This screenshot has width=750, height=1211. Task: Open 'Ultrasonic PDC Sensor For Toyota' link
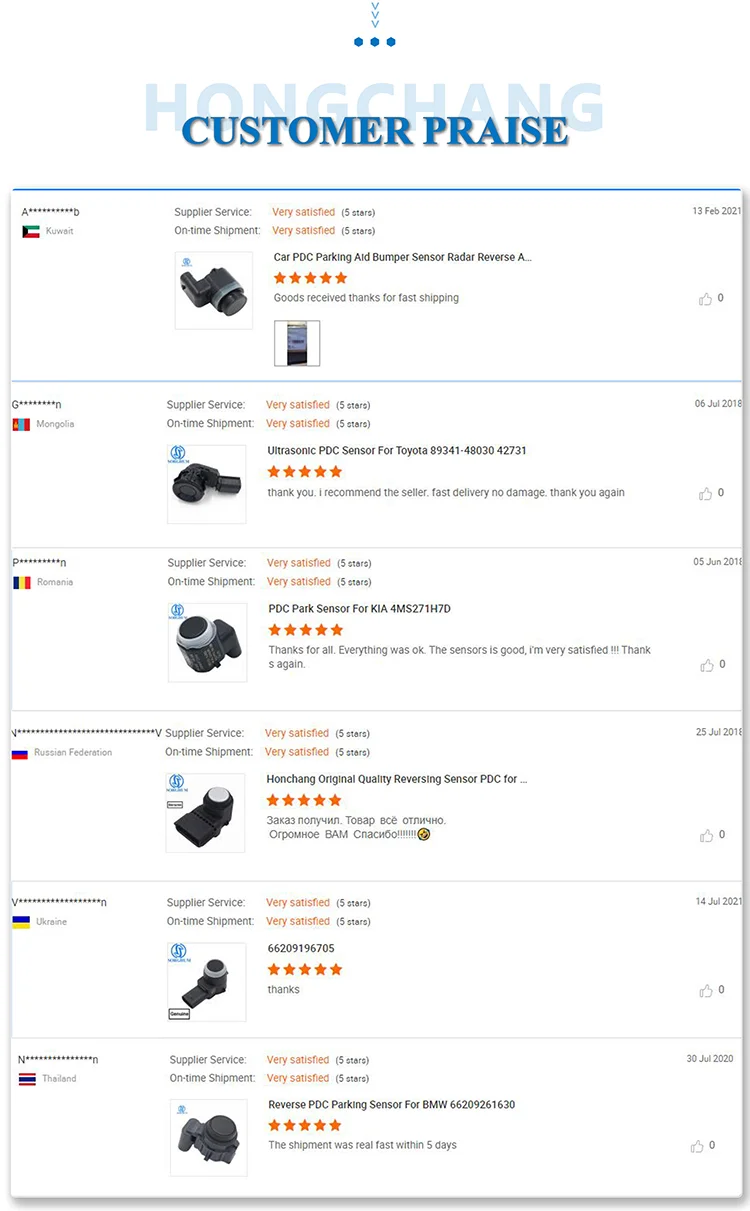click(397, 451)
